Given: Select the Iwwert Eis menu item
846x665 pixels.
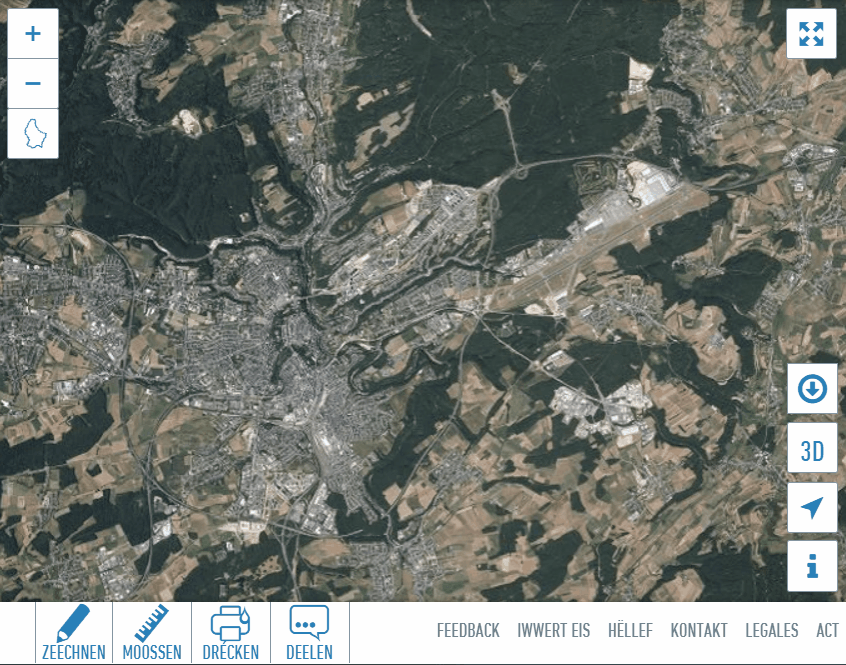Looking at the screenshot, I should tap(553, 631).
